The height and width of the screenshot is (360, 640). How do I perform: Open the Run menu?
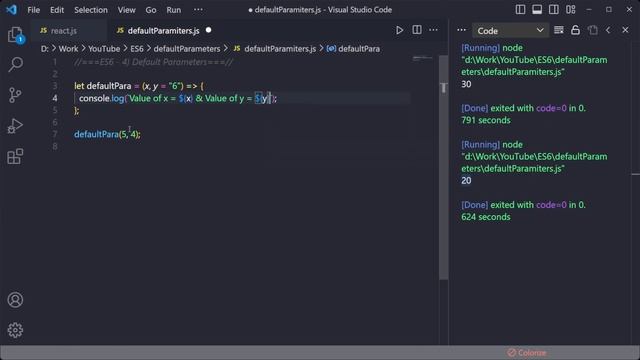tap(173, 10)
